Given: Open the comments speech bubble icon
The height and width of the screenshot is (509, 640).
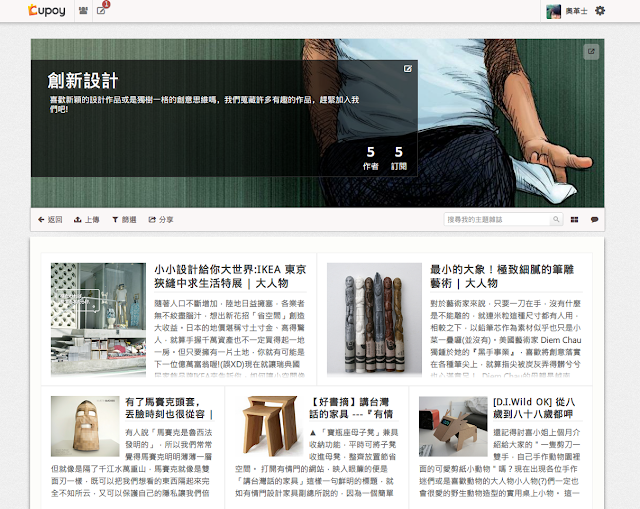Looking at the screenshot, I should [x=594, y=220].
